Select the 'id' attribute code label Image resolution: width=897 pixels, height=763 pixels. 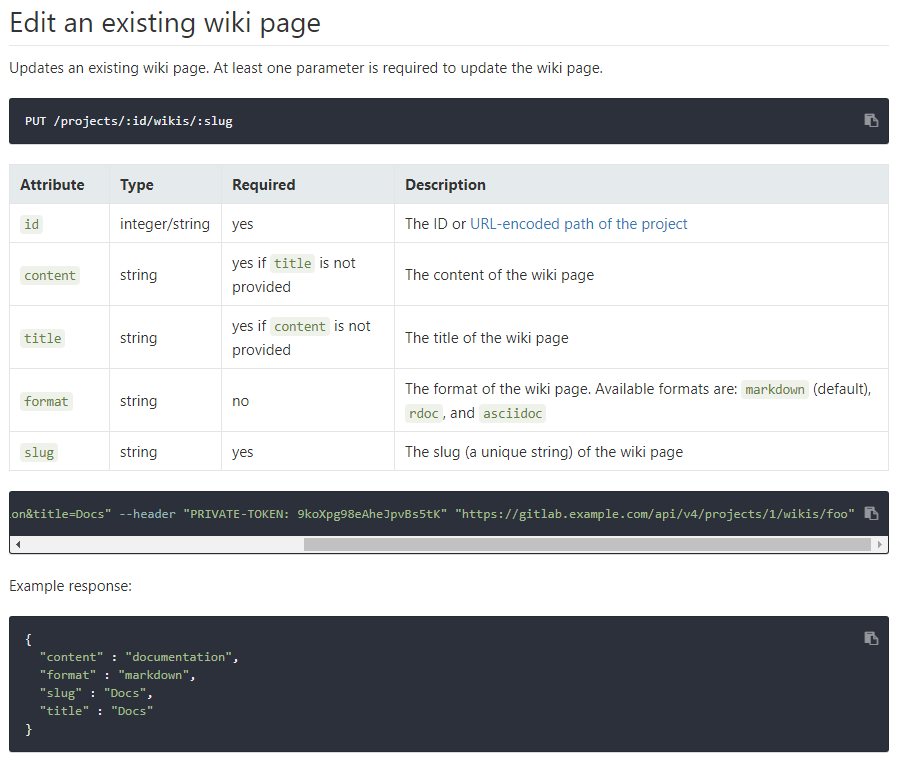(32, 224)
